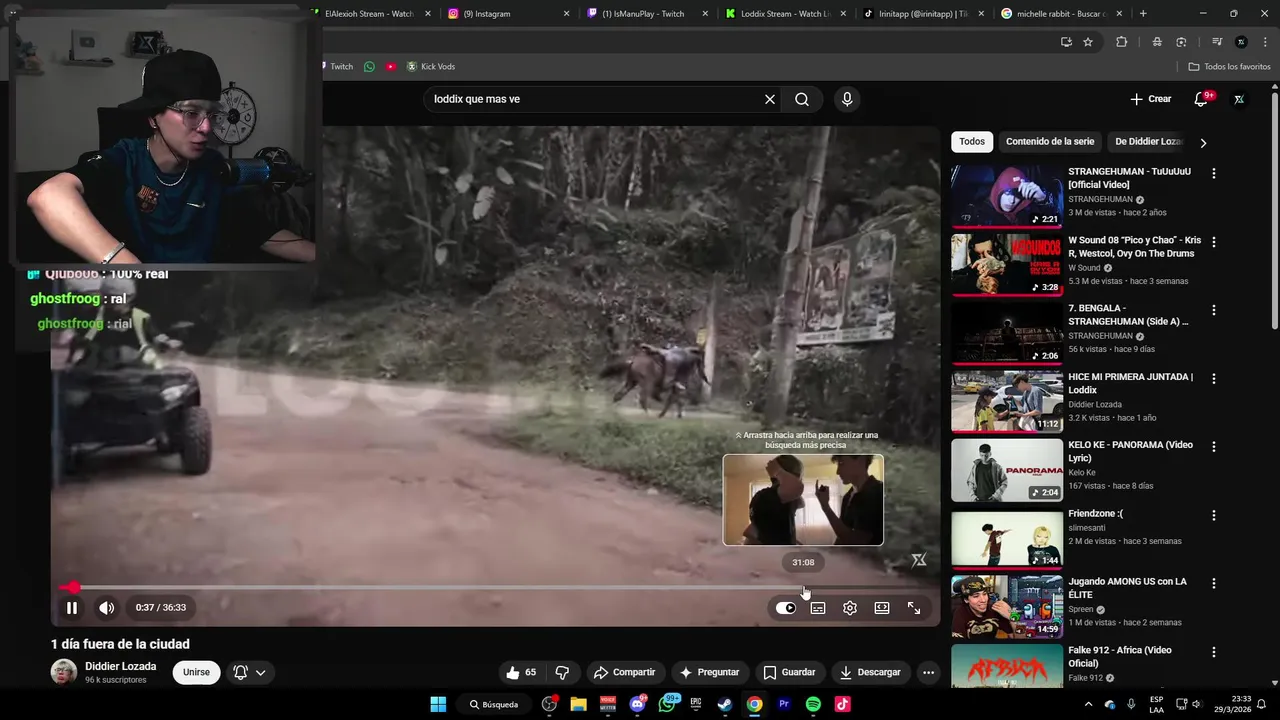1280x720 pixels.
Task: Select the De Diddier Lozada chip
Action: (x=1149, y=142)
